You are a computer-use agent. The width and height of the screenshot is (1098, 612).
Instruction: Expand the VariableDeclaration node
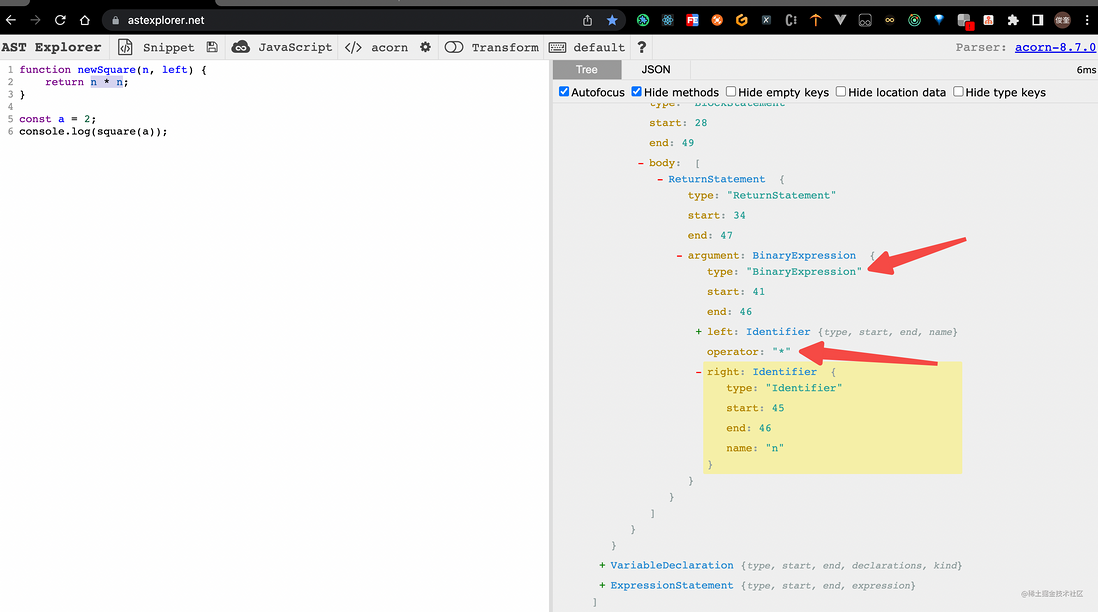[x=602, y=565]
